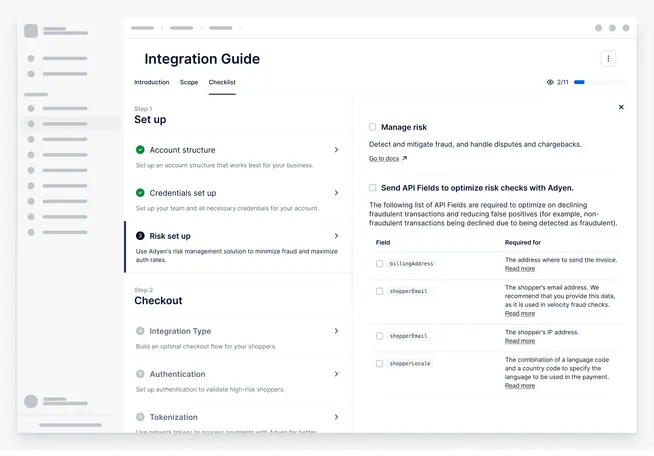This screenshot has width=654, height=456.
Task: Expand the Authentication chevron
Action: 336,374
